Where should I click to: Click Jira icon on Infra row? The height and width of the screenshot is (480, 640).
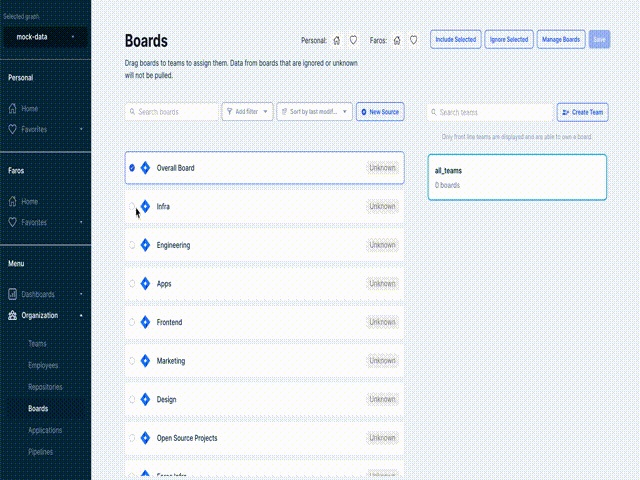pyautogui.click(x=145, y=207)
